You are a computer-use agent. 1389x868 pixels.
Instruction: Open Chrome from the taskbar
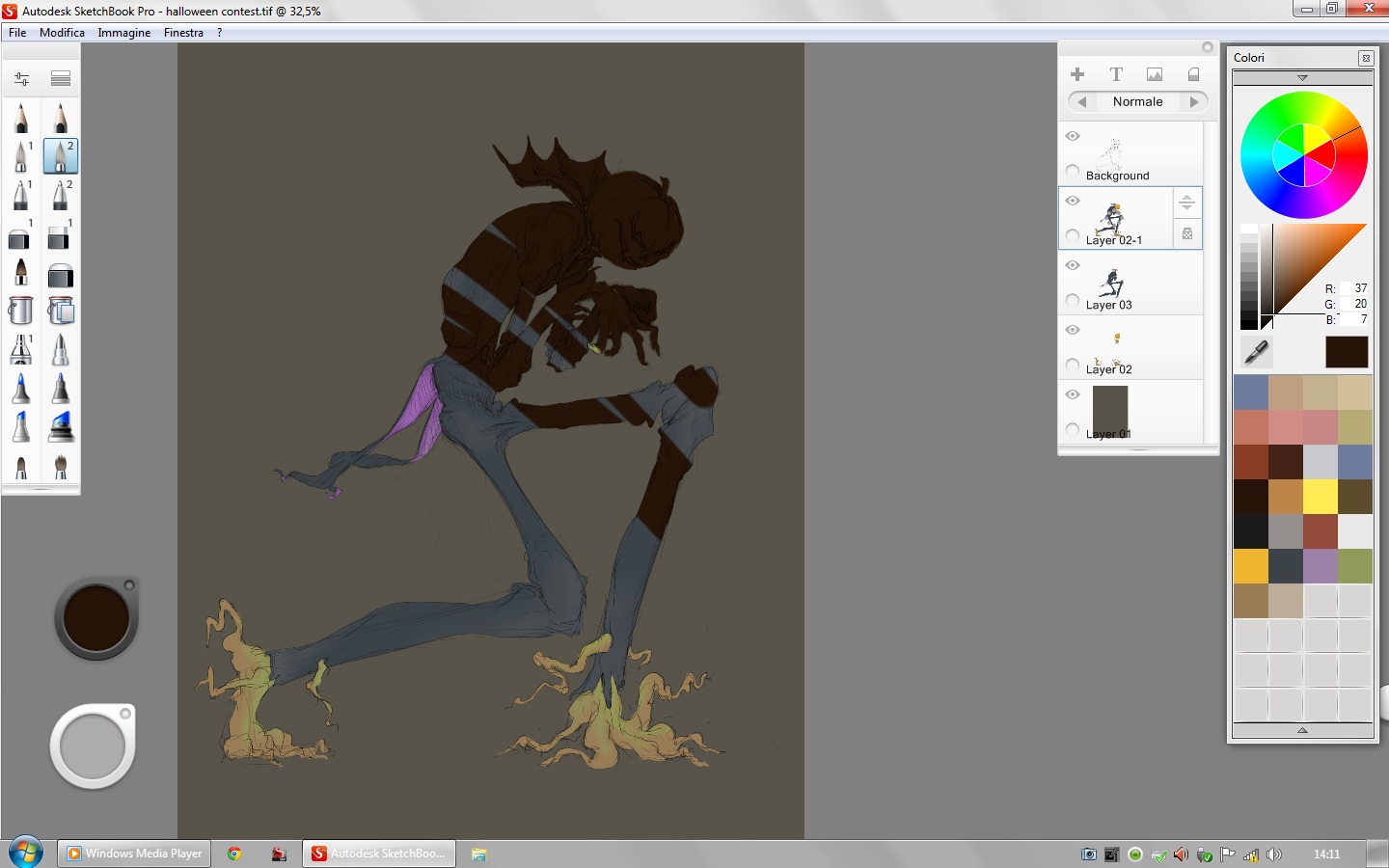[x=234, y=854]
